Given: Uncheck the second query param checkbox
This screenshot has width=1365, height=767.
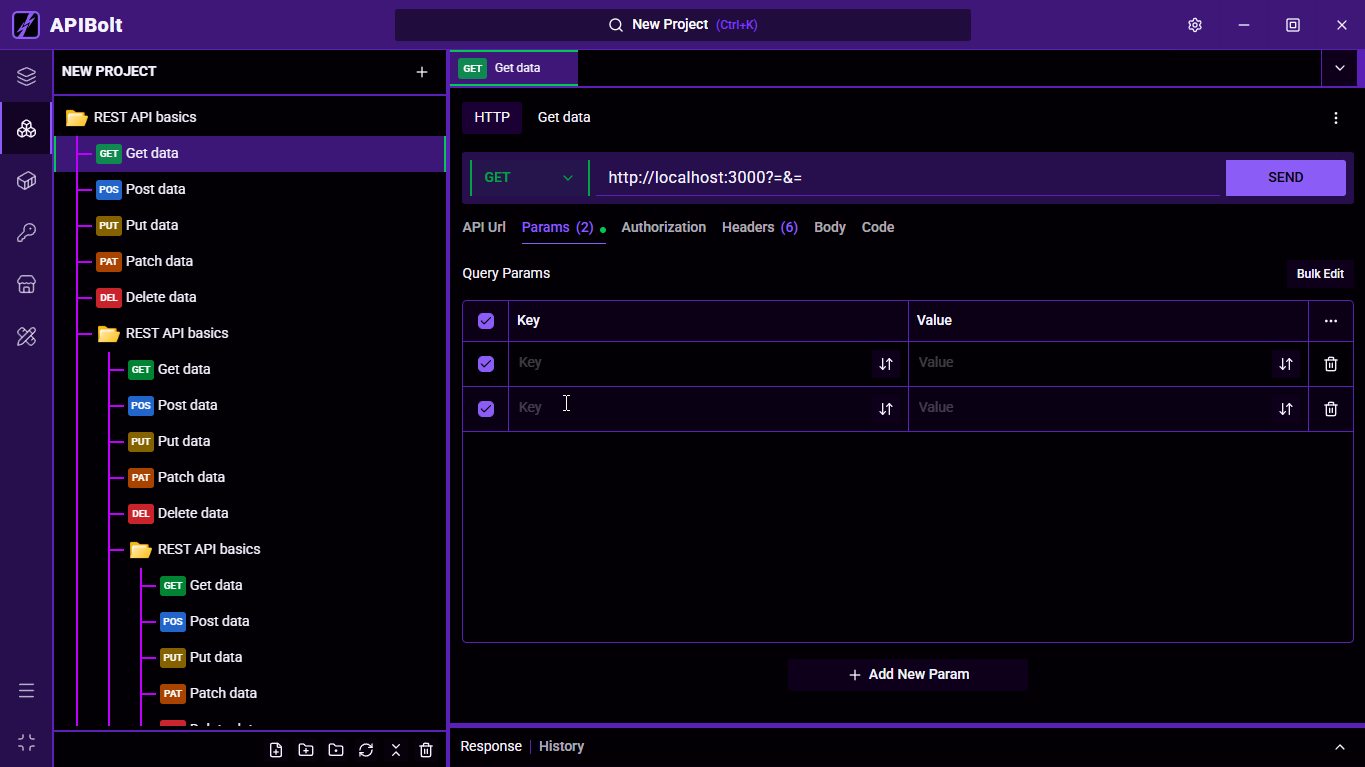Looking at the screenshot, I should click(486, 409).
